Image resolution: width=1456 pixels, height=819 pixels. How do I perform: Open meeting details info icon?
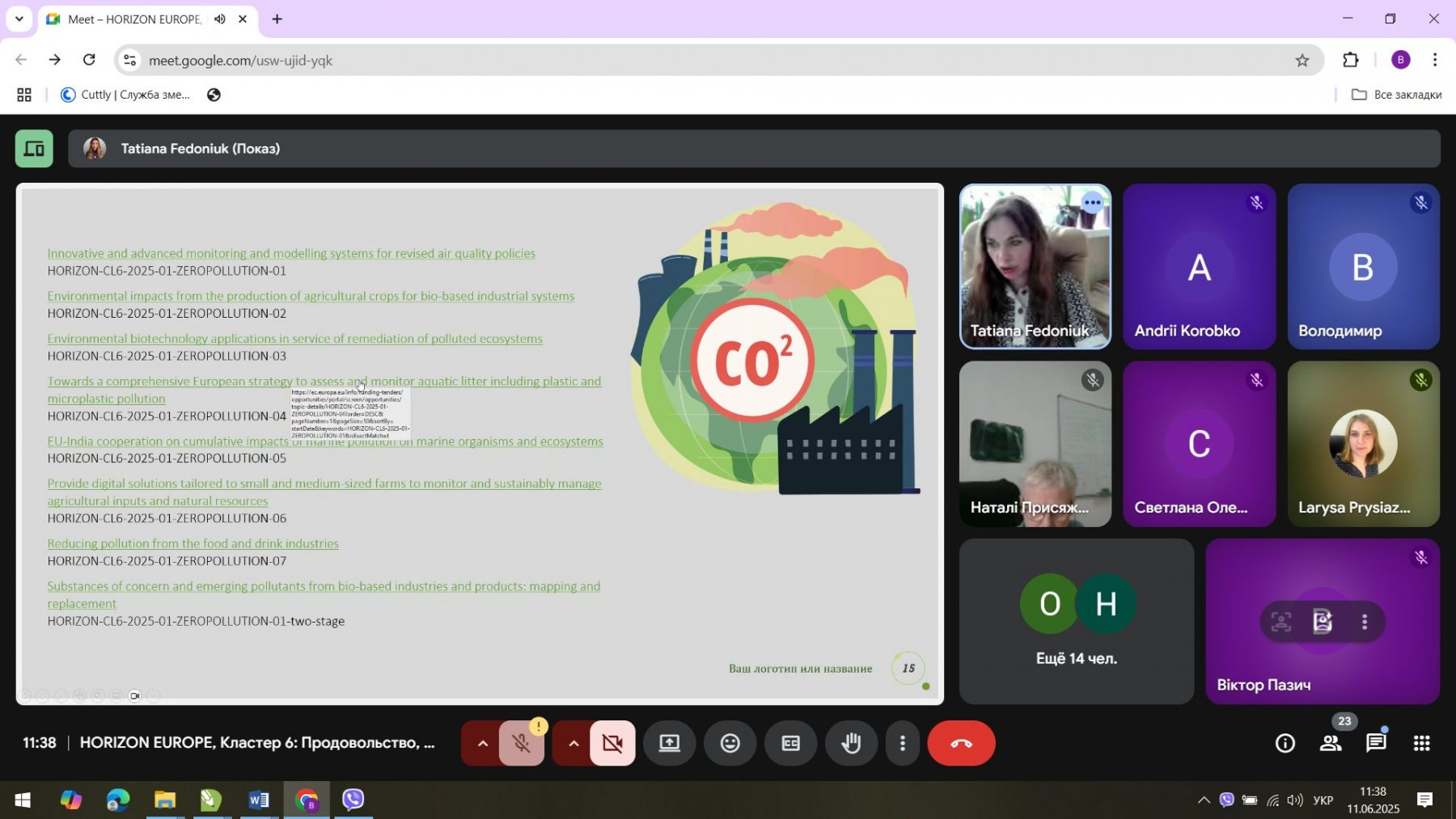pos(1285,743)
